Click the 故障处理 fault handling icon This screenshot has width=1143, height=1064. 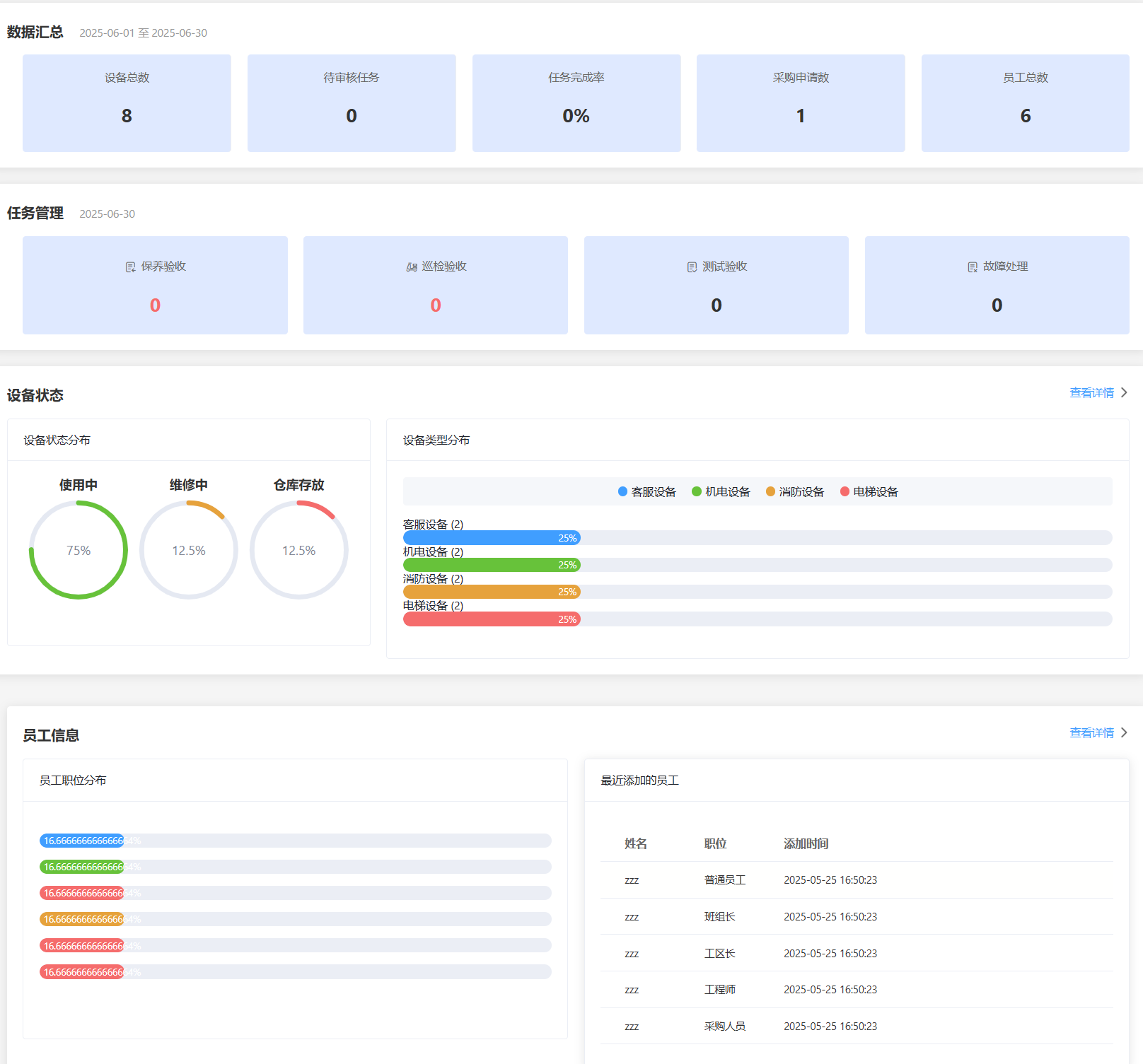pyautogui.click(x=973, y=267)
